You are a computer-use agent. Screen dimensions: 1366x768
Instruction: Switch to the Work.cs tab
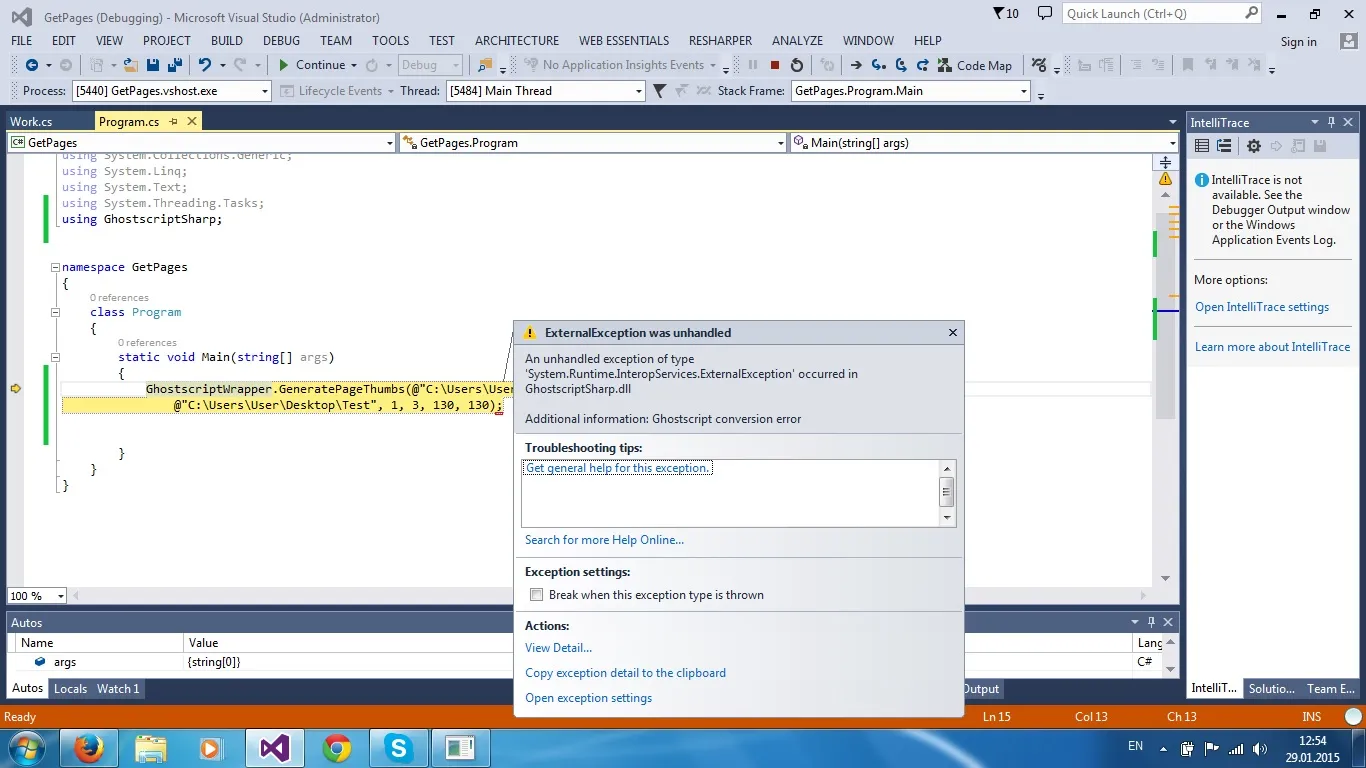pos(31,121)
